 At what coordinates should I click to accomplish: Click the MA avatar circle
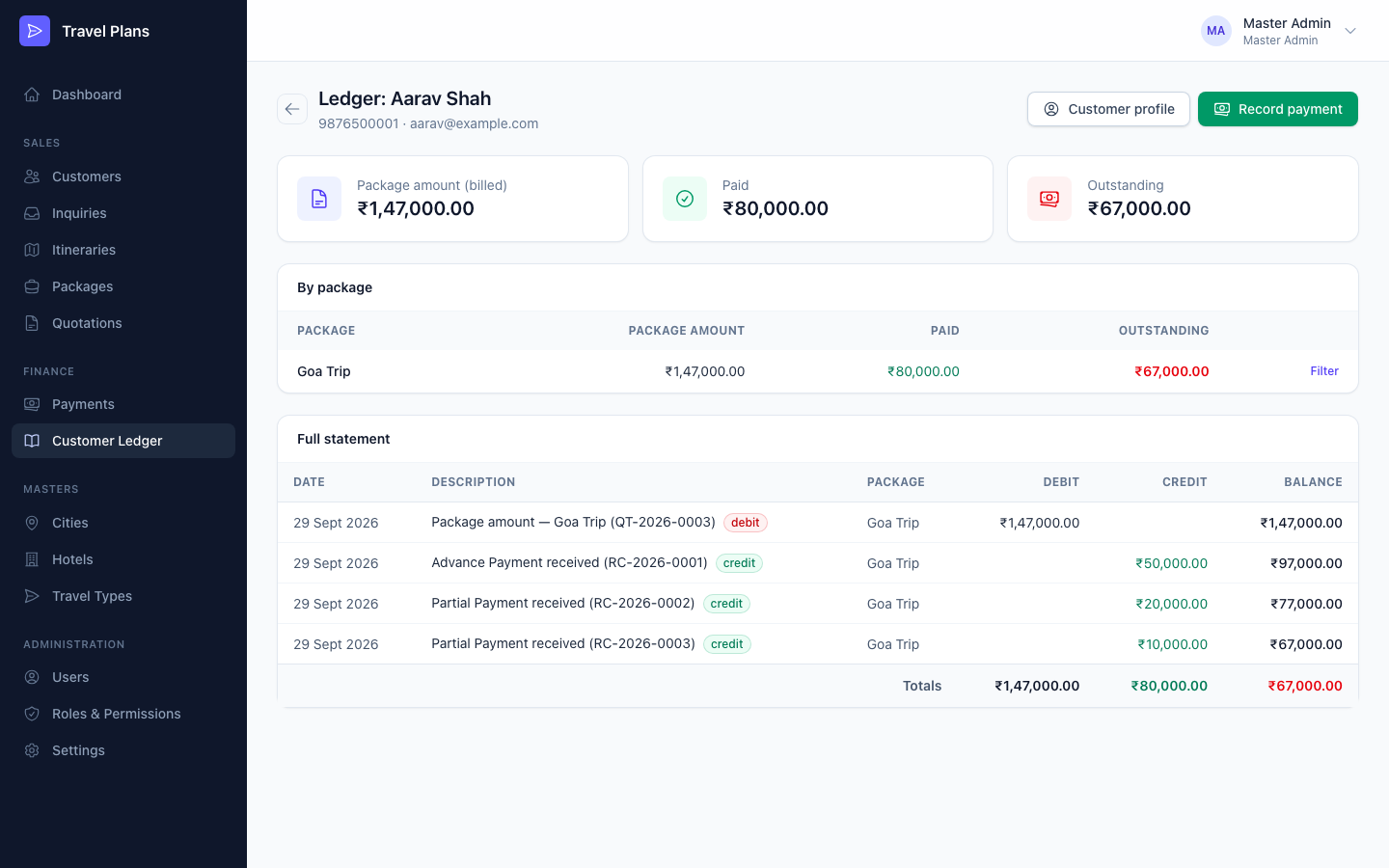[x=1216, y=31]
